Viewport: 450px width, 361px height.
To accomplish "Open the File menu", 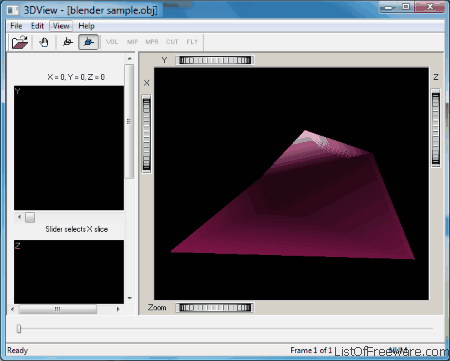I will coord(16,26).
